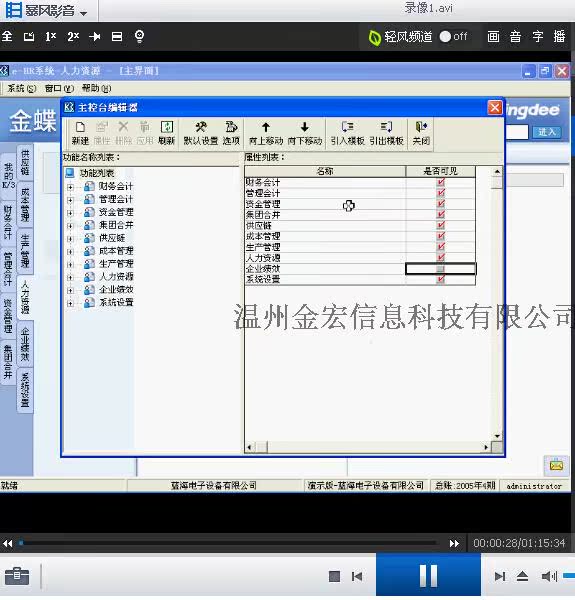Open the 暴风影音 title dropdown menu
Image resolution: width=575 pixels, height=600 pixels.
[83, 13]
